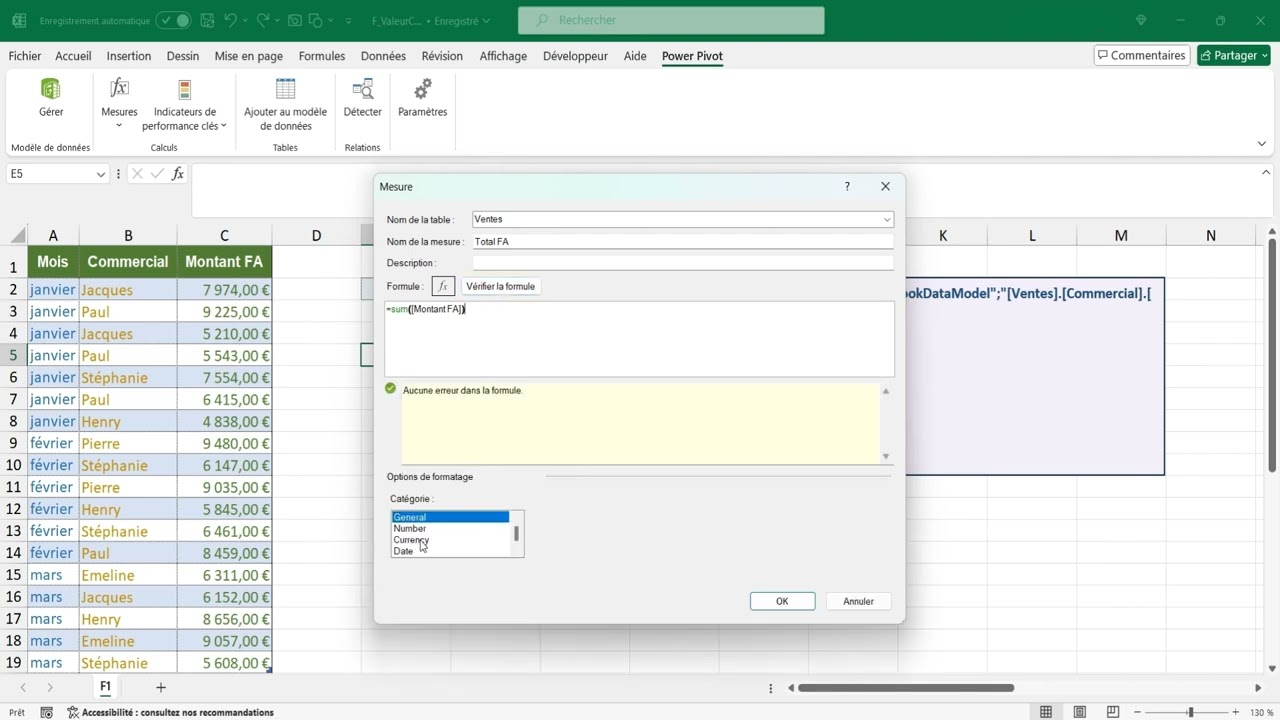The width and height of the screenshot is (1280, 720).
Task: Click the Redo arrow icon
Action: tap(264, 20)
